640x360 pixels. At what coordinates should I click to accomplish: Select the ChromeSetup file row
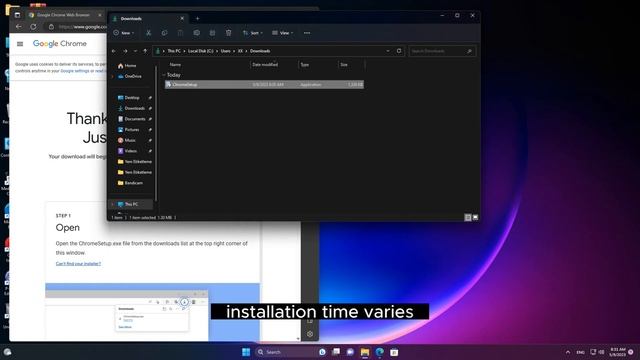pyautogui.click(x=264, y=84)
